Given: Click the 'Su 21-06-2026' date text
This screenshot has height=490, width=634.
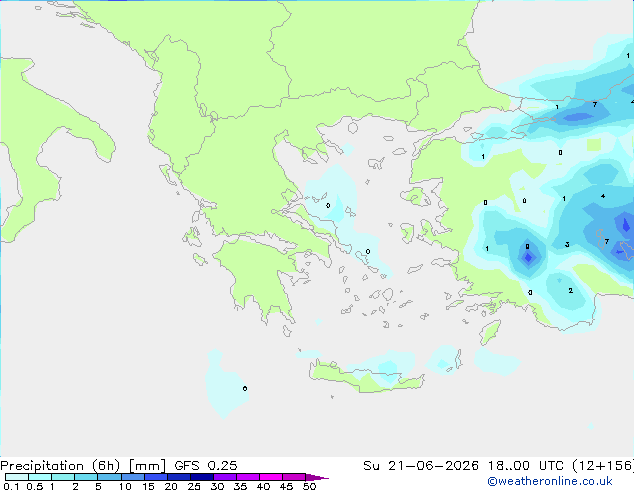Looking at the screenshot, I should 421,466.
